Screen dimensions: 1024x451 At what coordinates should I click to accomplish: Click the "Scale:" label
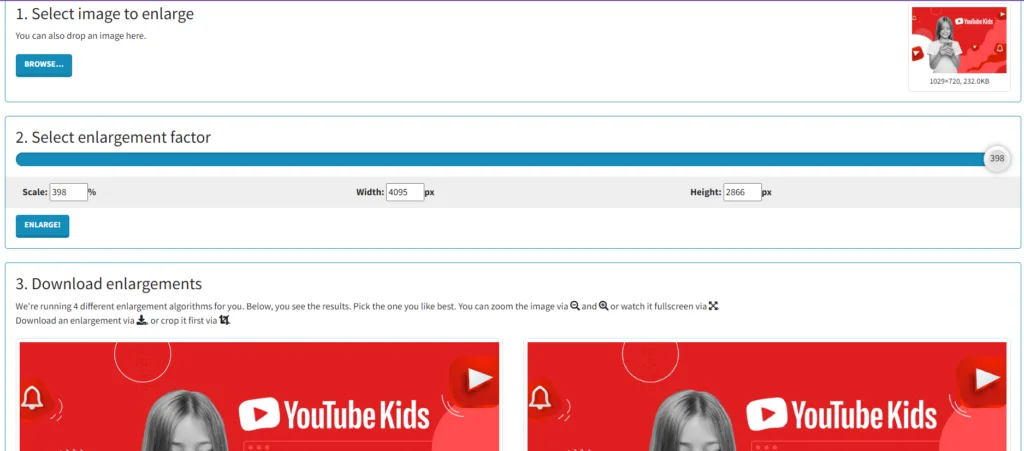point(35,193)
